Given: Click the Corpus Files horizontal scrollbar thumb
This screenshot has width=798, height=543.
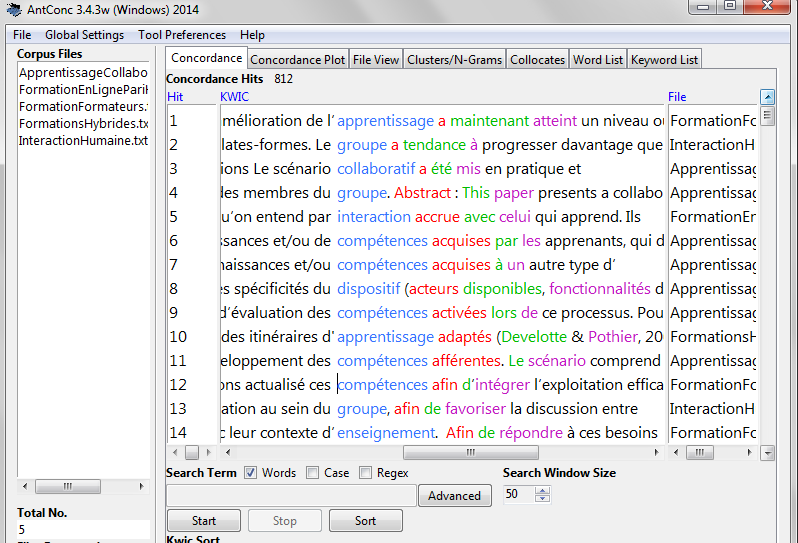Looking at the screenshot, I should tap(68, 487).
